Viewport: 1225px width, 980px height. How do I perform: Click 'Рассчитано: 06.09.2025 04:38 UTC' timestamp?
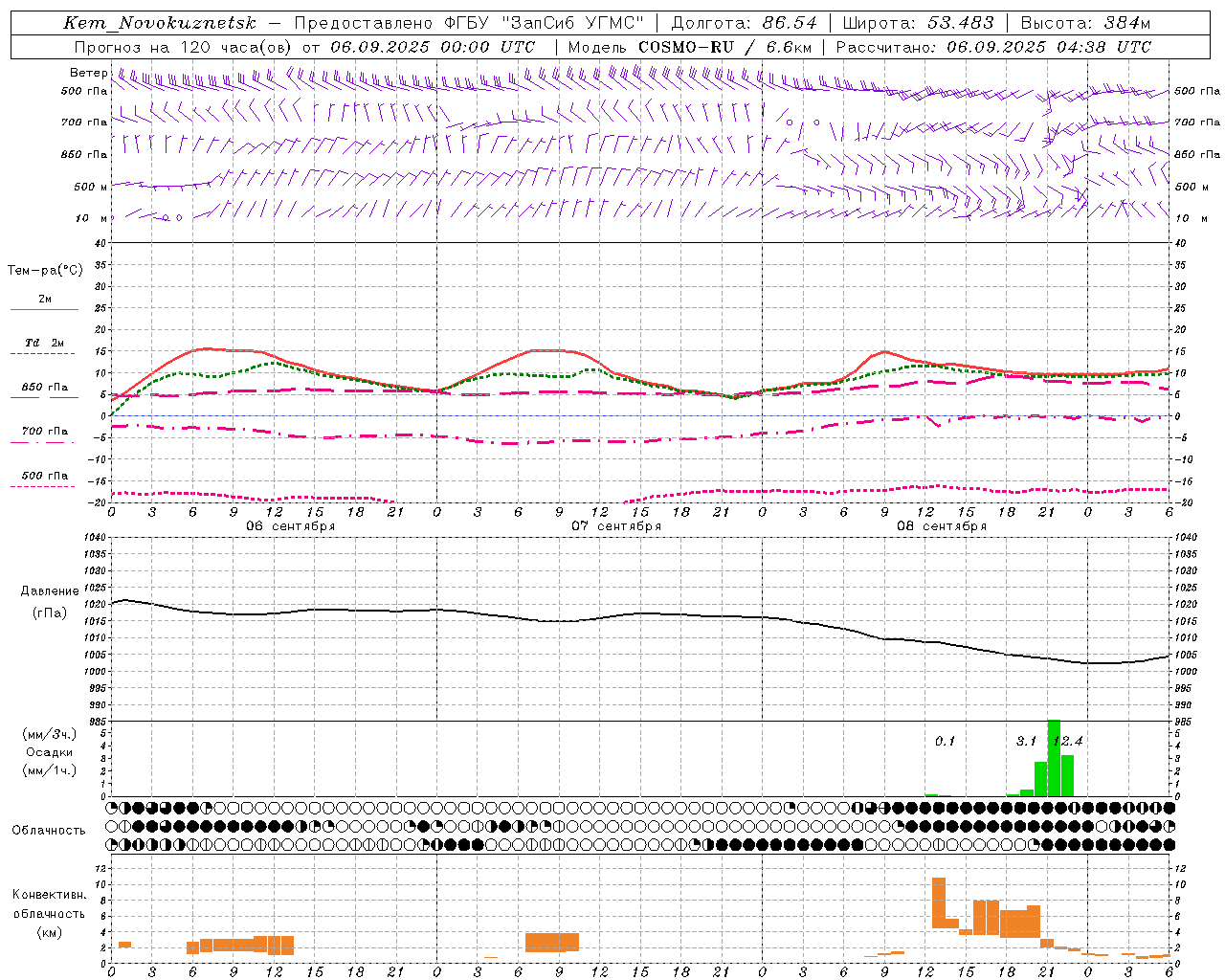click(x=993, y=47)
